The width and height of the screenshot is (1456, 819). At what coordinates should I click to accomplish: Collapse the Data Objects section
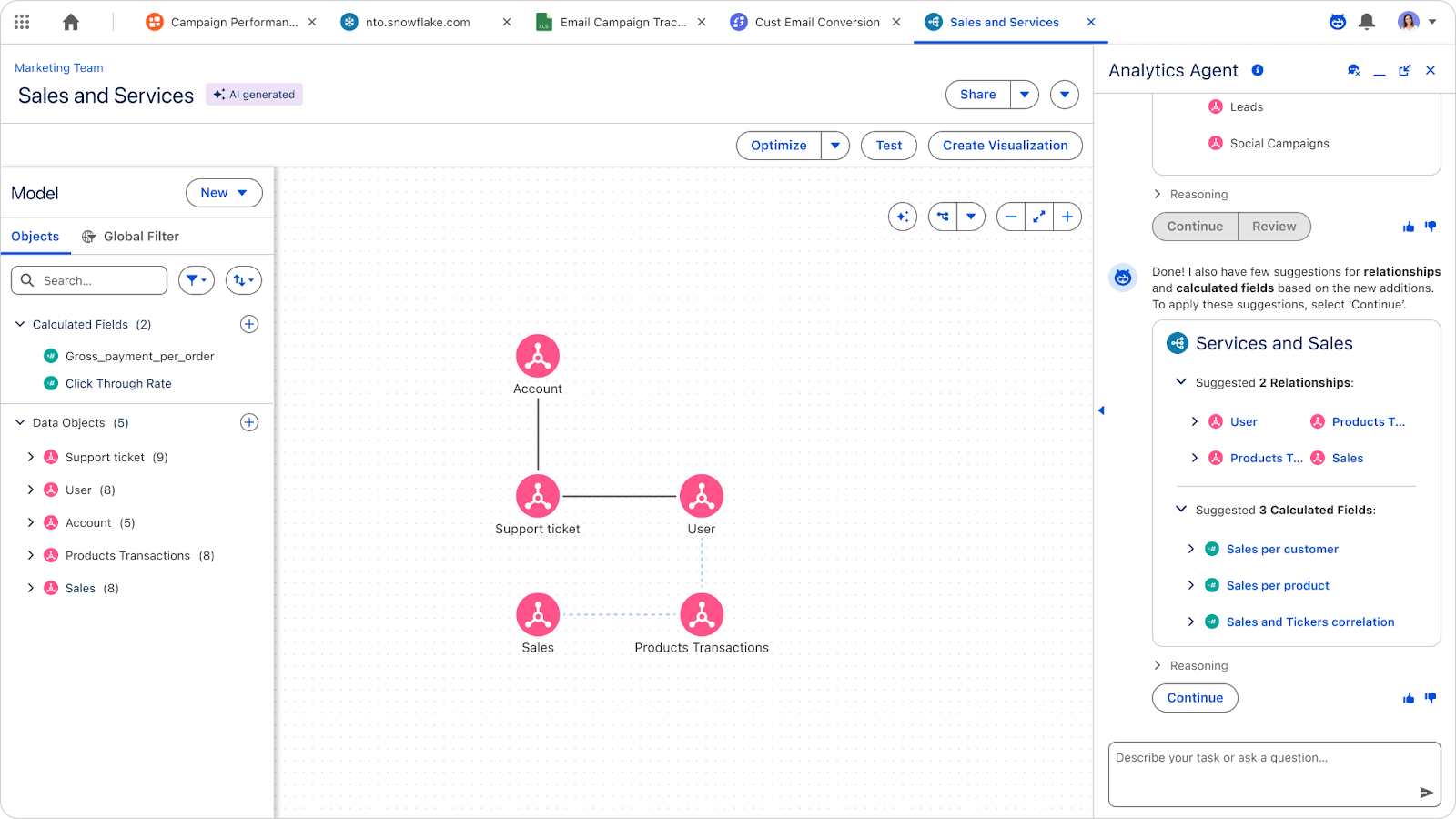click(20, 422)
